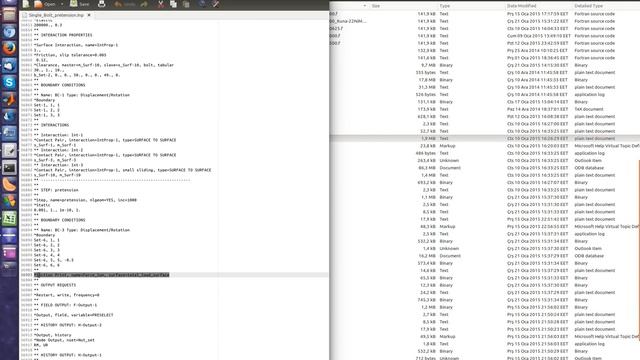640x360 pixels.
Task: Select the 526 bytes application log row
Action: 484,94
